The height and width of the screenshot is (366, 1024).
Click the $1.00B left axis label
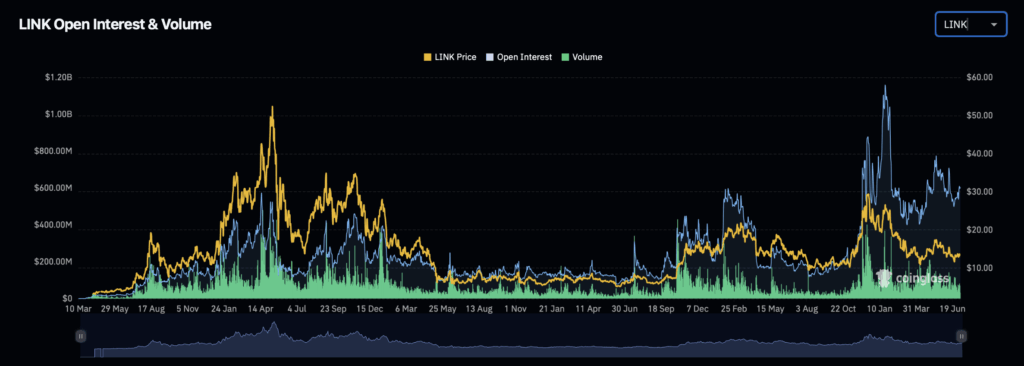pos(58,115)
